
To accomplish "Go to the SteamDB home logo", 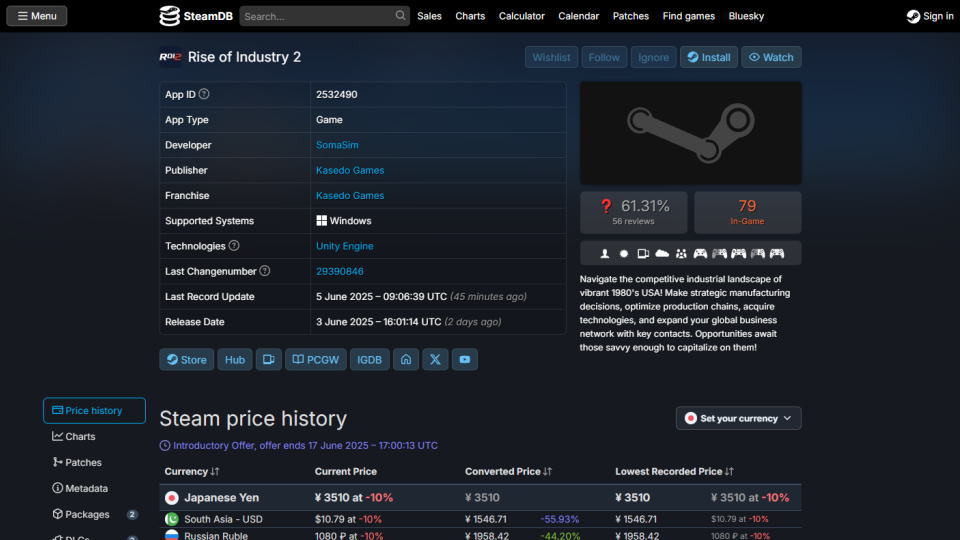I will [196, 16].
